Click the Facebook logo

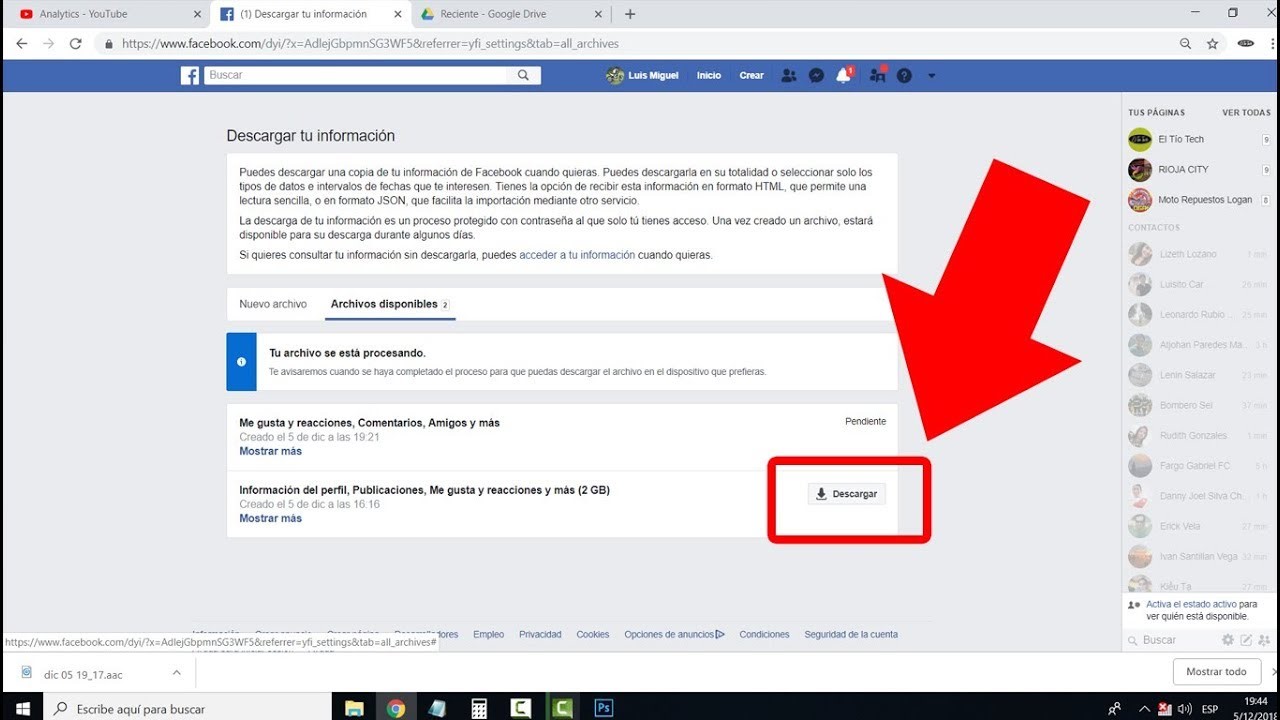(189, 75)
